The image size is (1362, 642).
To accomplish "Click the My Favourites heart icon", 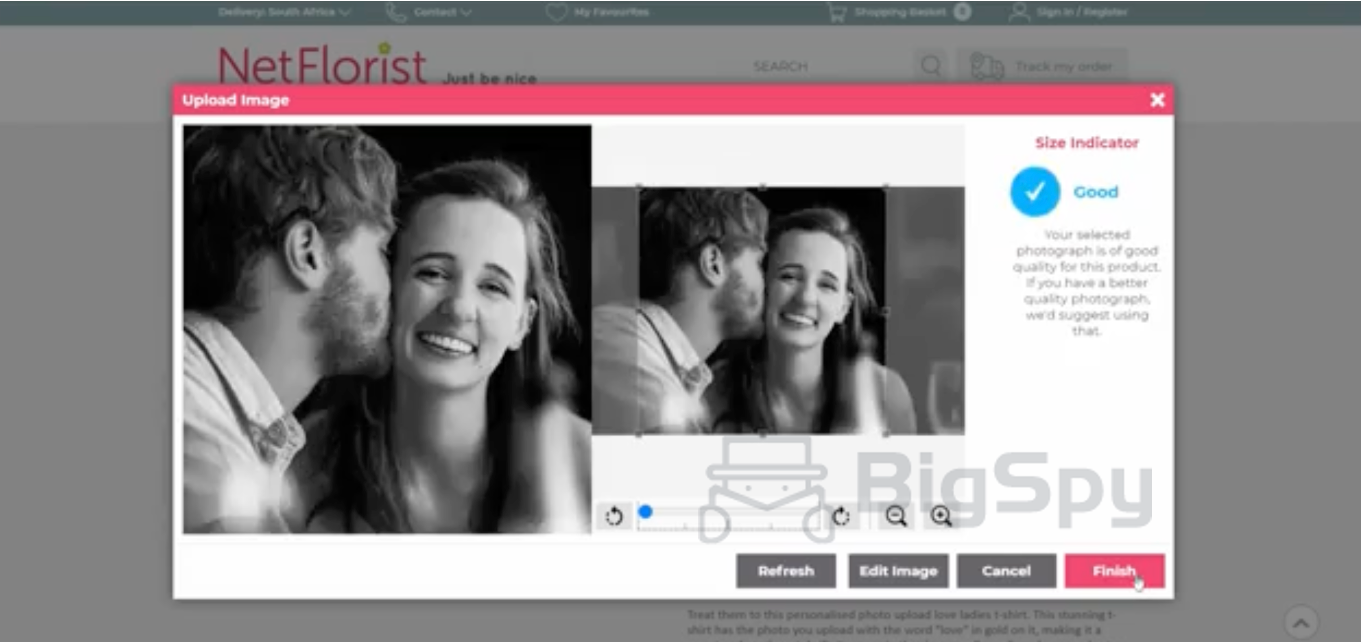I will click(x=556, y=12).
